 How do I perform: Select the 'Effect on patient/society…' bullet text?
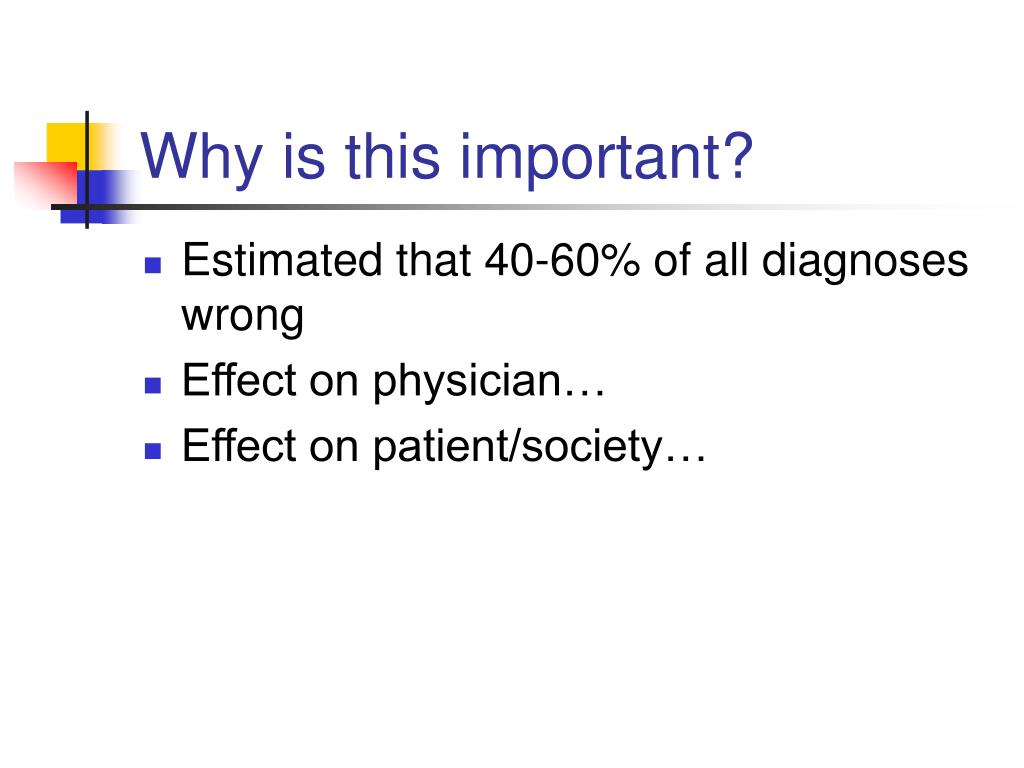point(444,448)
